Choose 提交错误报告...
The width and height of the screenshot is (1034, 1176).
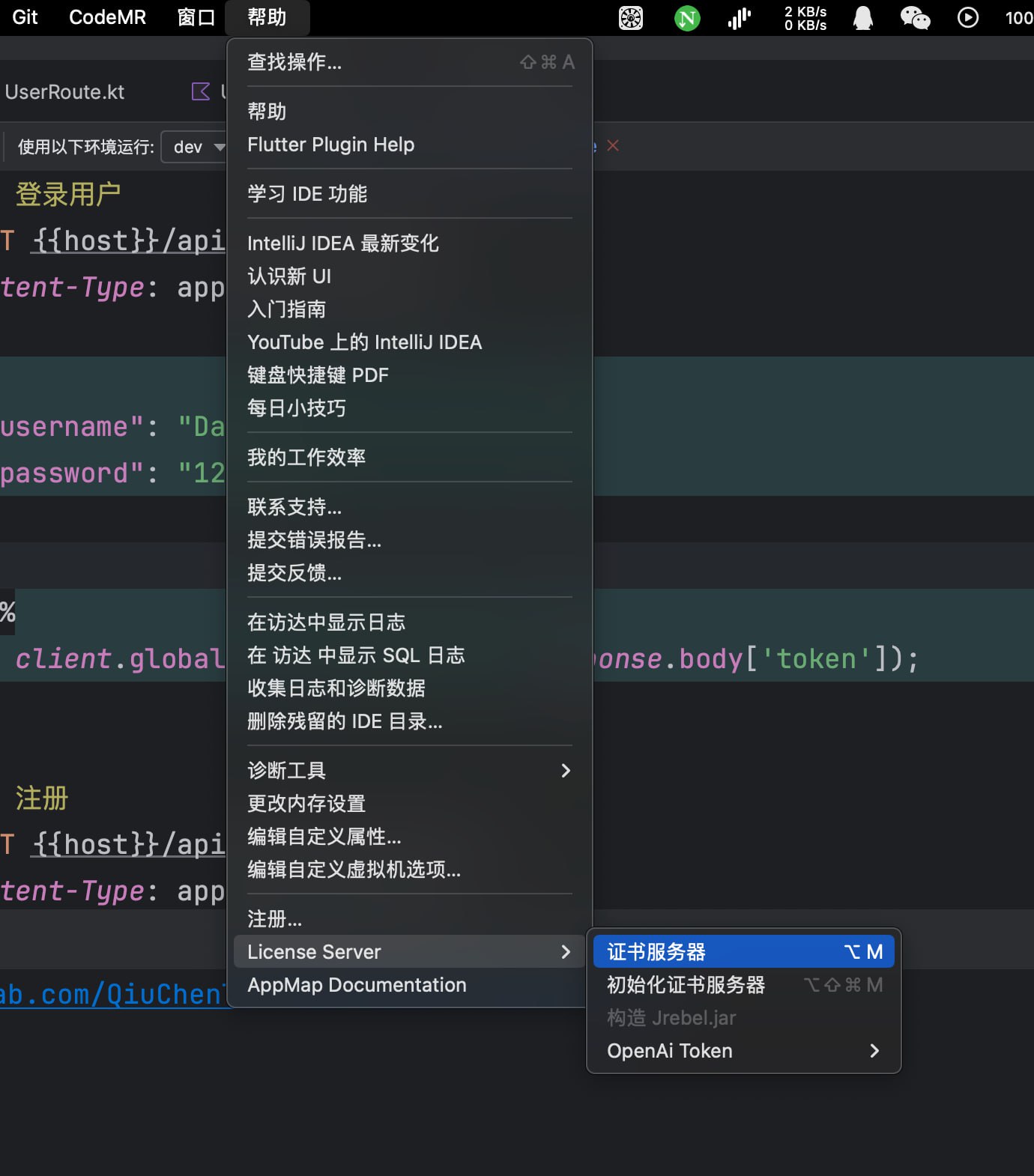410,540
